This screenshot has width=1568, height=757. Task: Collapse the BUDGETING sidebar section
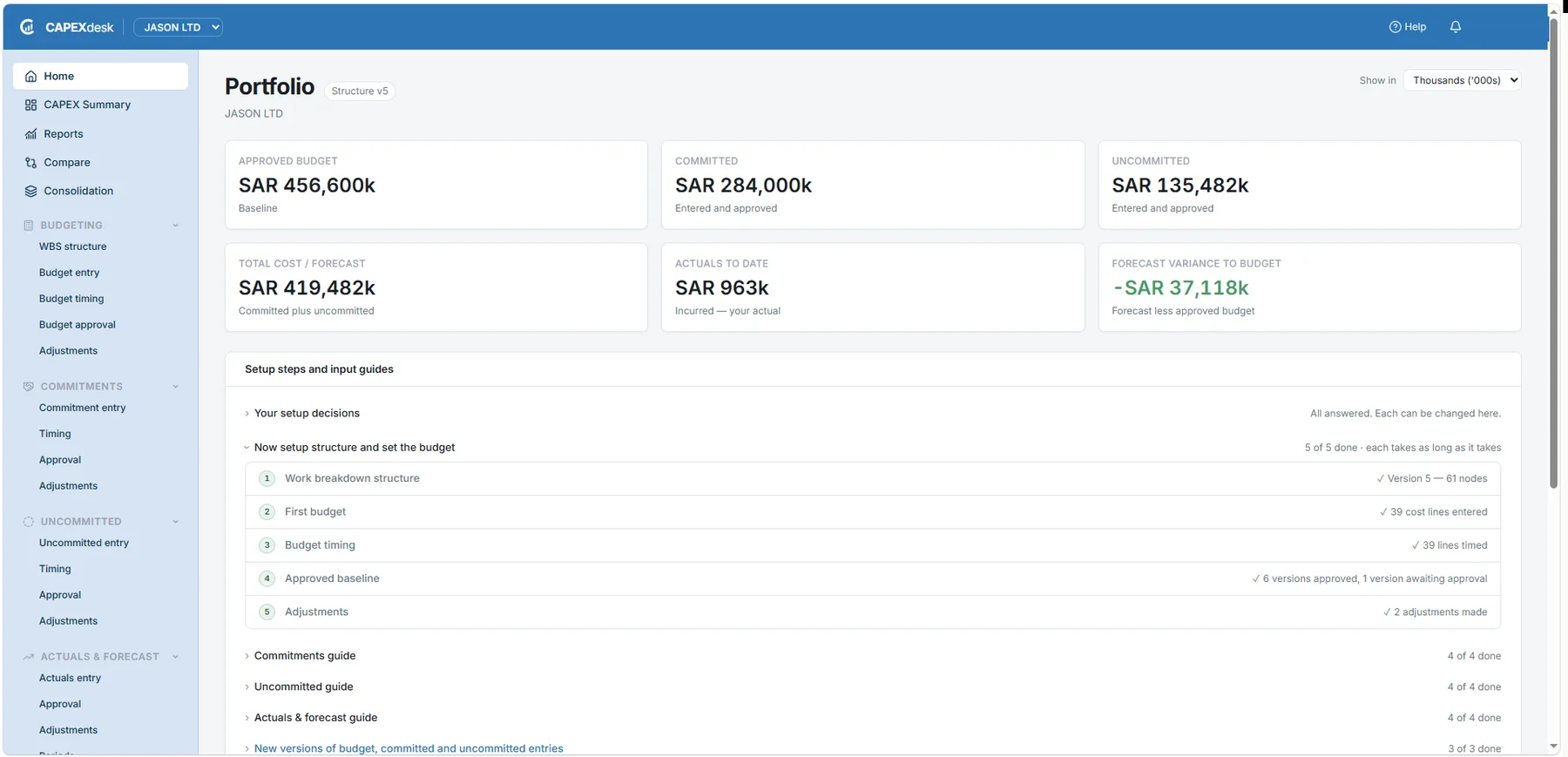[175, 226]
